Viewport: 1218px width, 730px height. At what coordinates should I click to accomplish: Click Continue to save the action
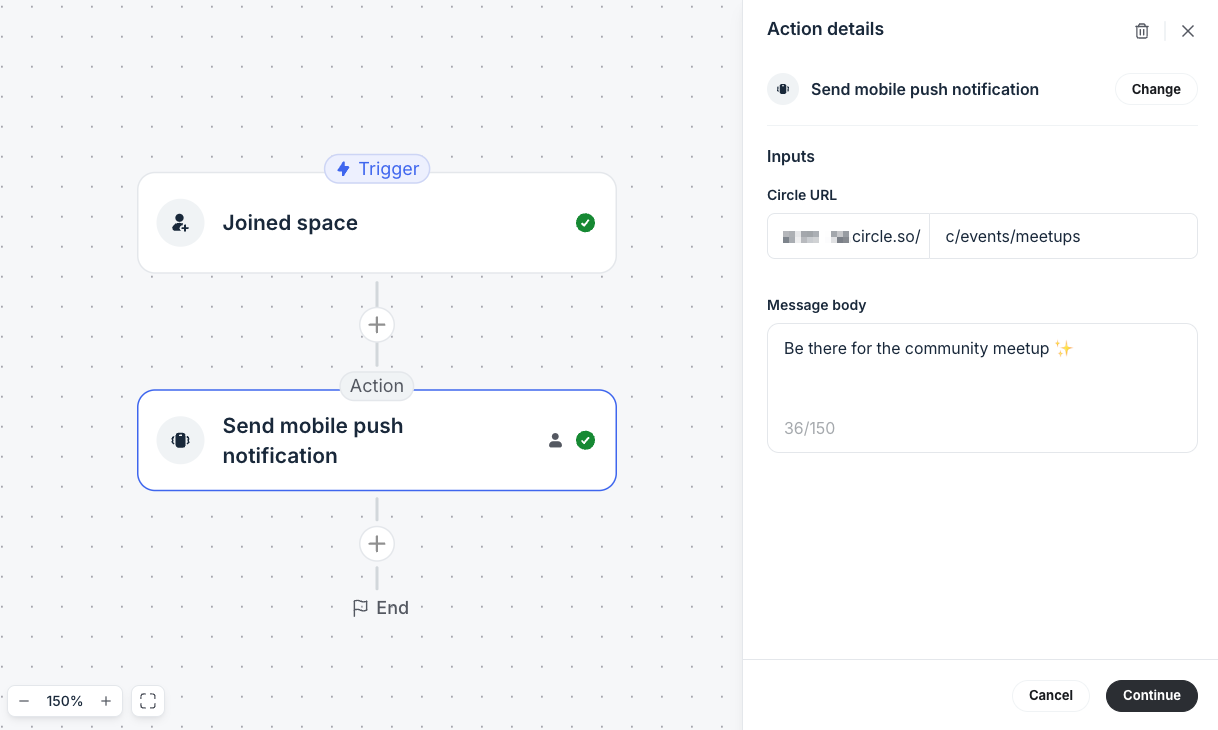1151,695
